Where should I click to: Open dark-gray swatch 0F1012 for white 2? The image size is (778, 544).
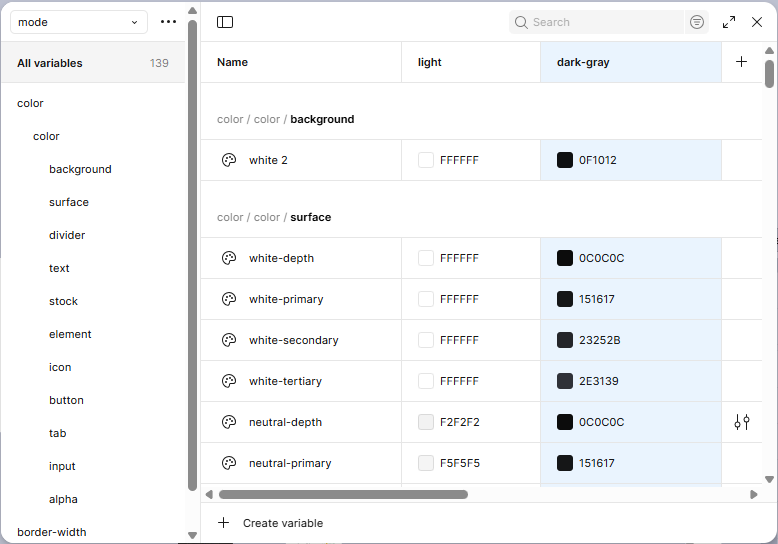click(565, 160)
